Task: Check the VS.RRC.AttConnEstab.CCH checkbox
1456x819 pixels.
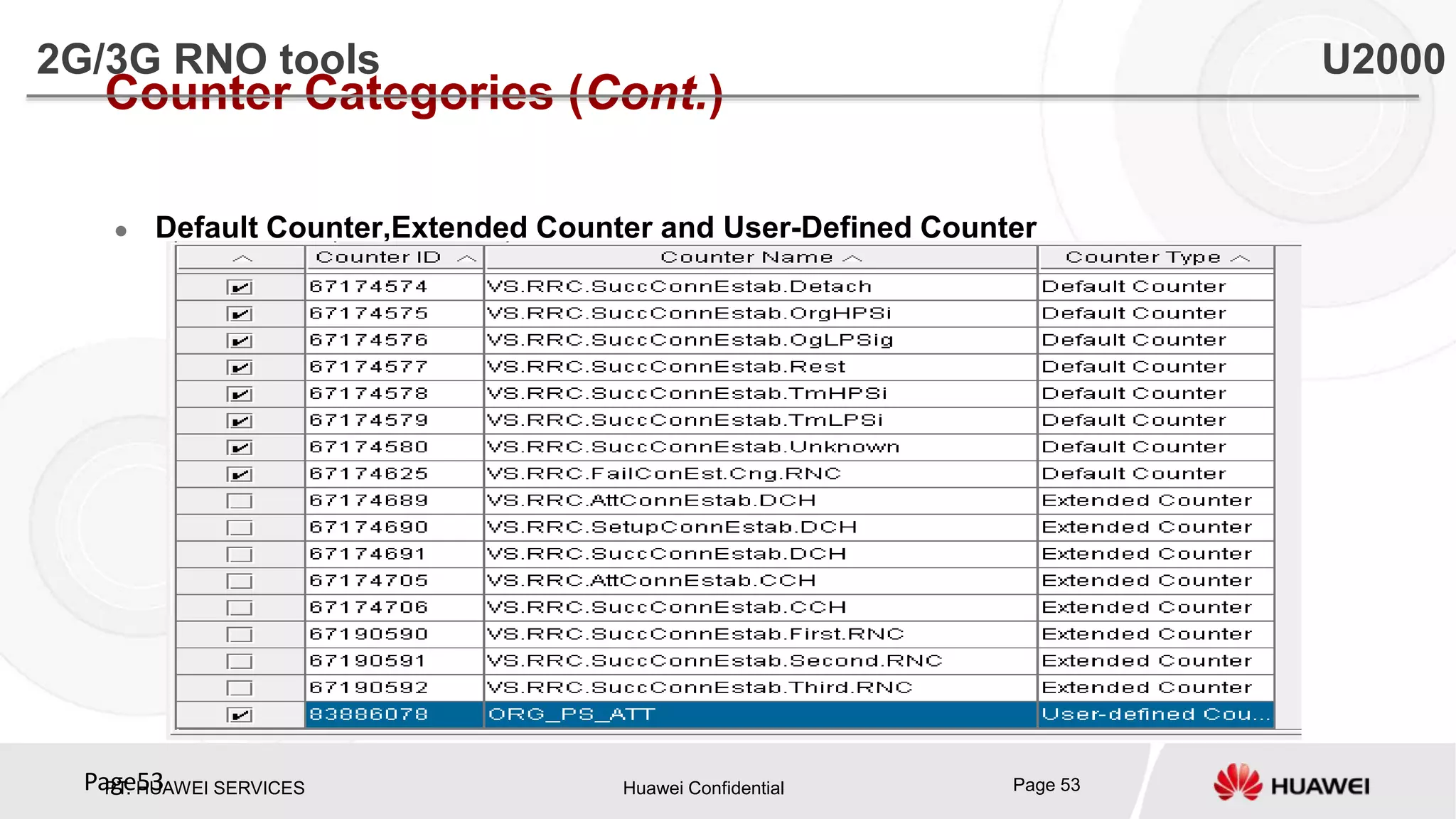Action: pos(240,582)
